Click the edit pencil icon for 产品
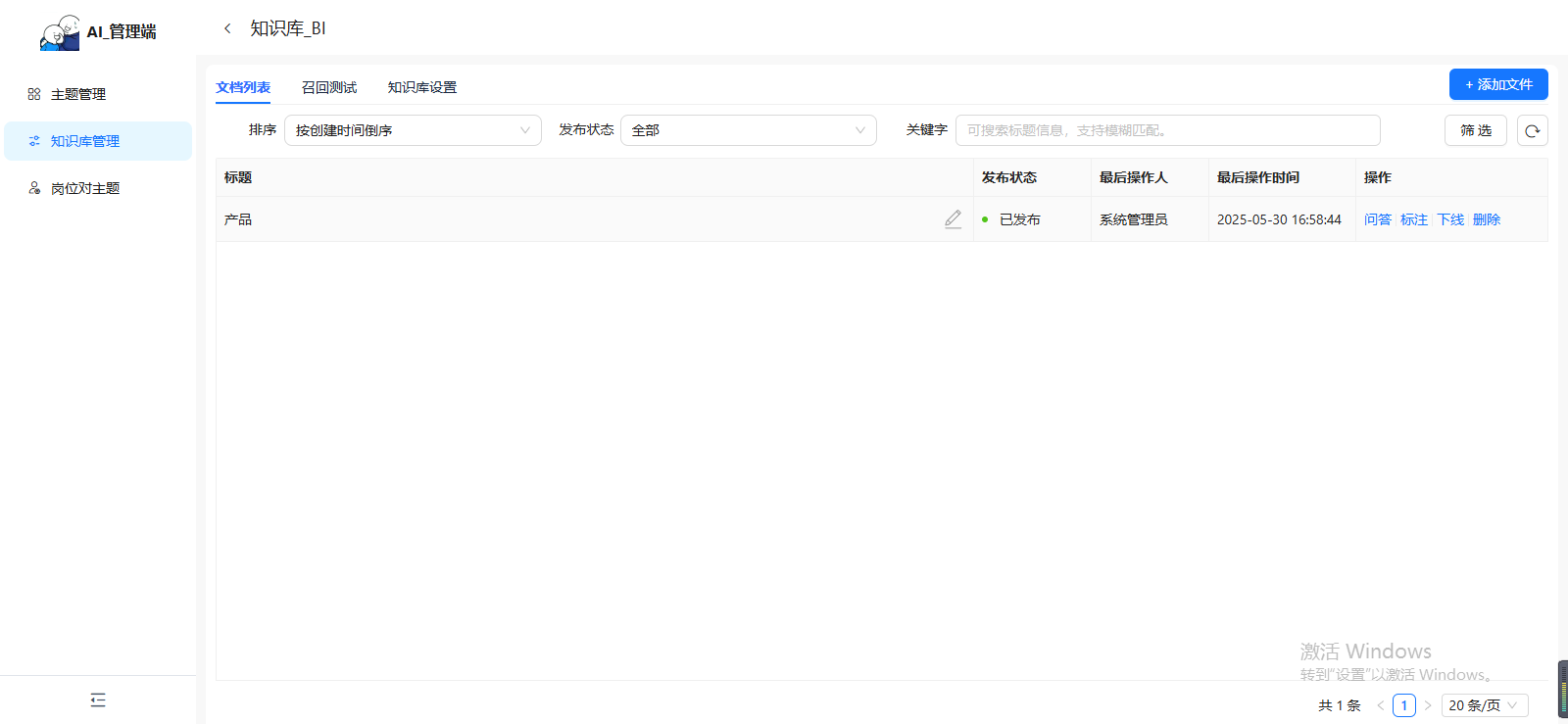 point(953,219)
